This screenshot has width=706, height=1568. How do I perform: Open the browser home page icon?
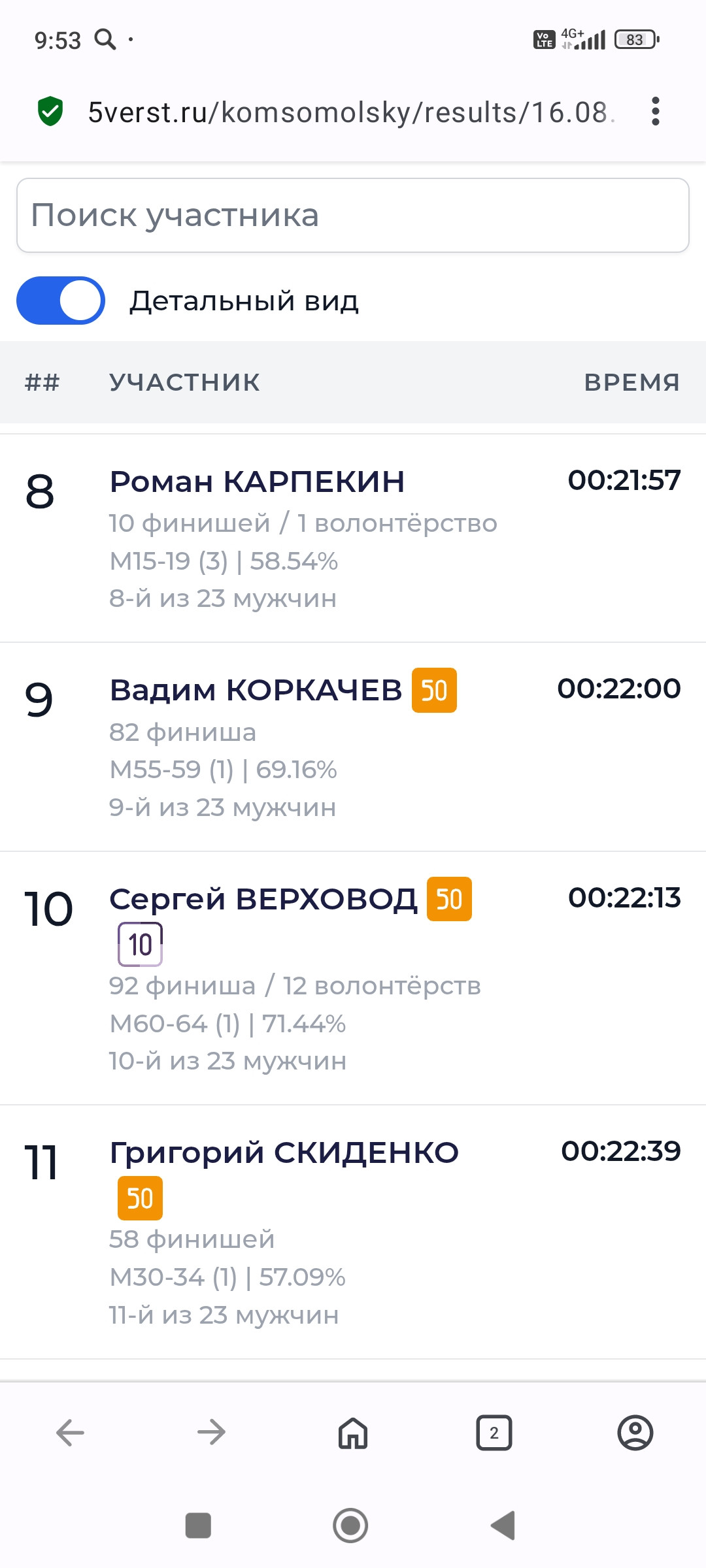(x=353, y=1433)
